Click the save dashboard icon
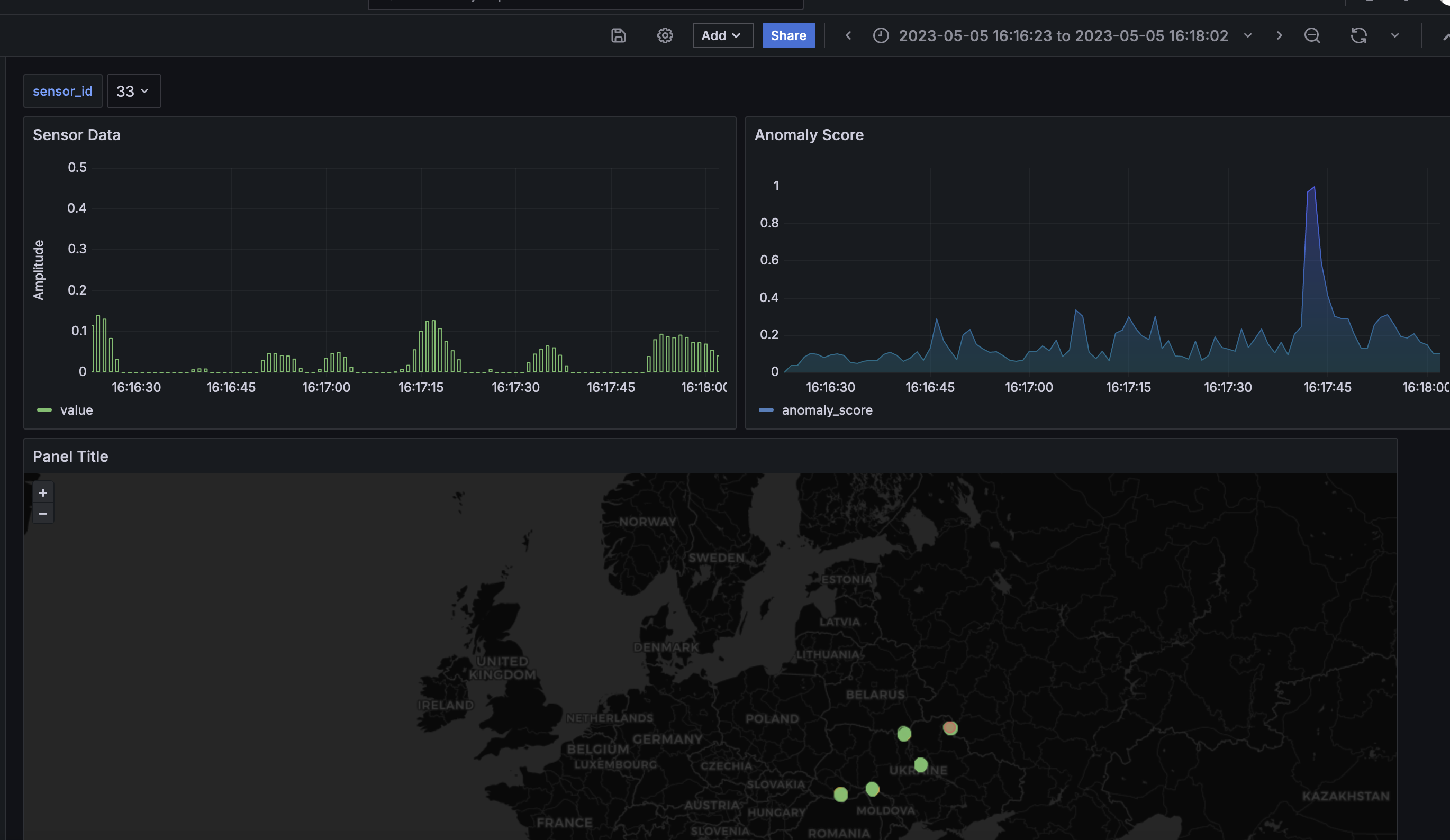 click(618, 35)
